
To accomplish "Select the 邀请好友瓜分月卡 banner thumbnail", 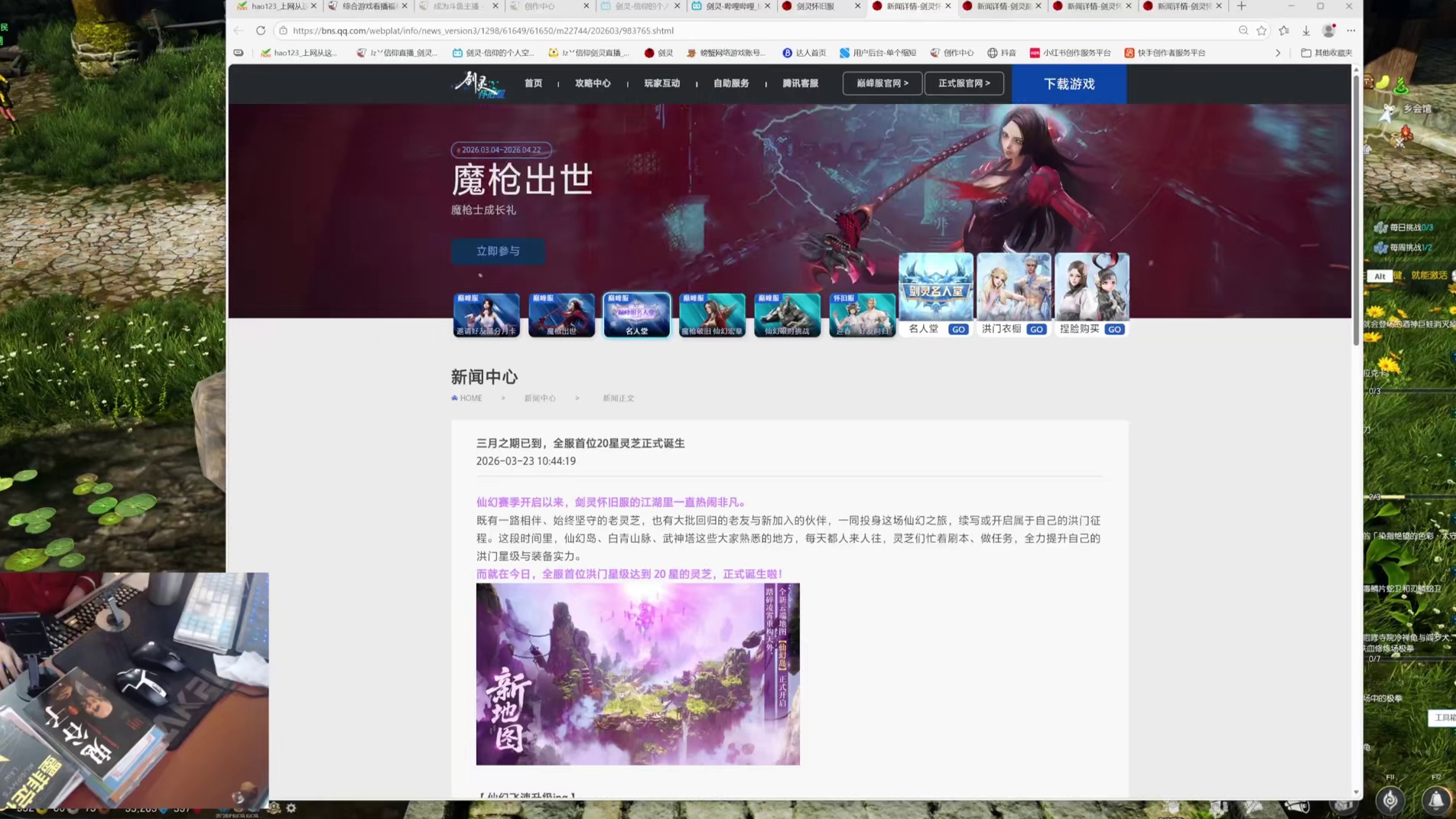I will (486, 315).
